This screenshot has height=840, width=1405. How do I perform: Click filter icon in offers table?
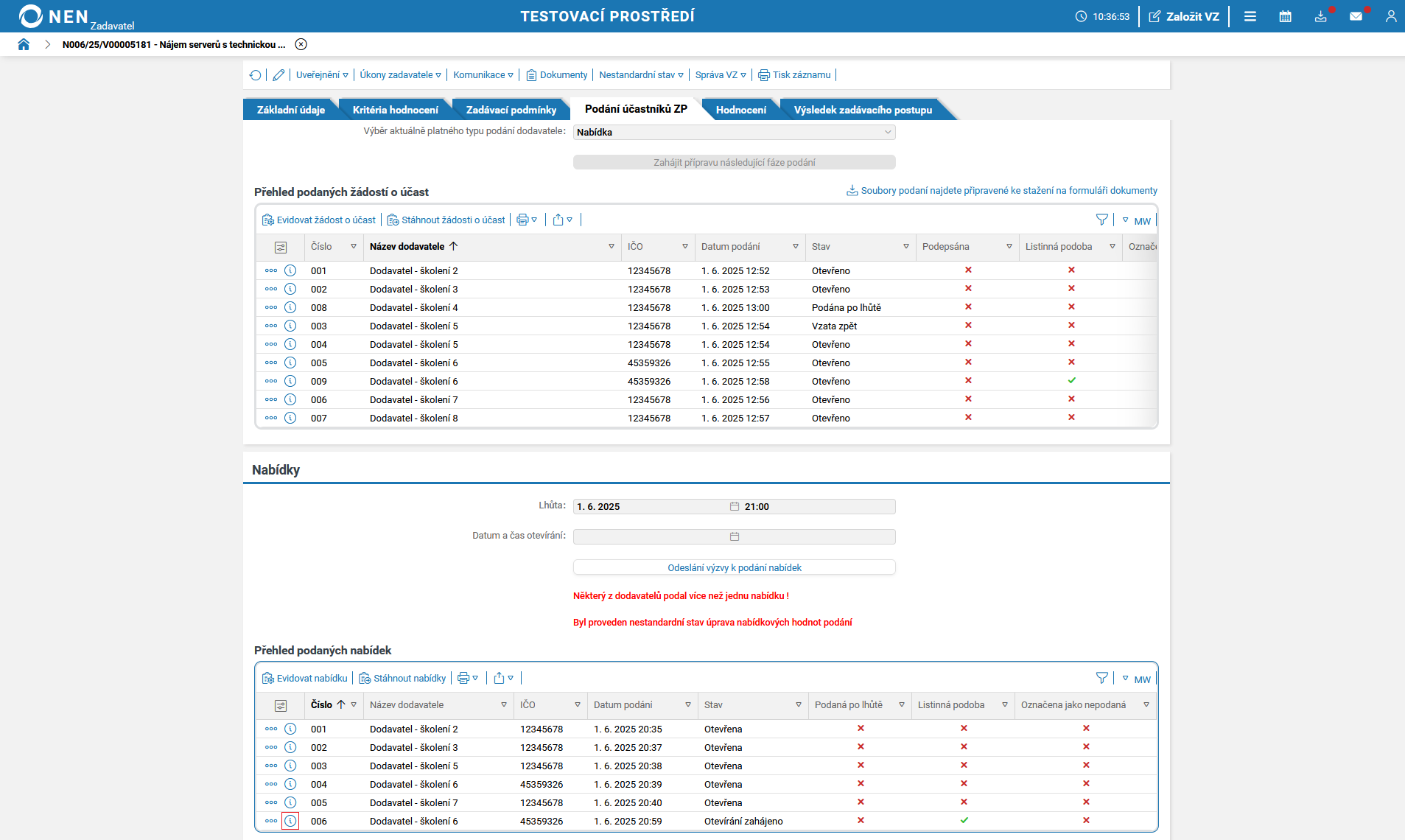click(1101, 678)
